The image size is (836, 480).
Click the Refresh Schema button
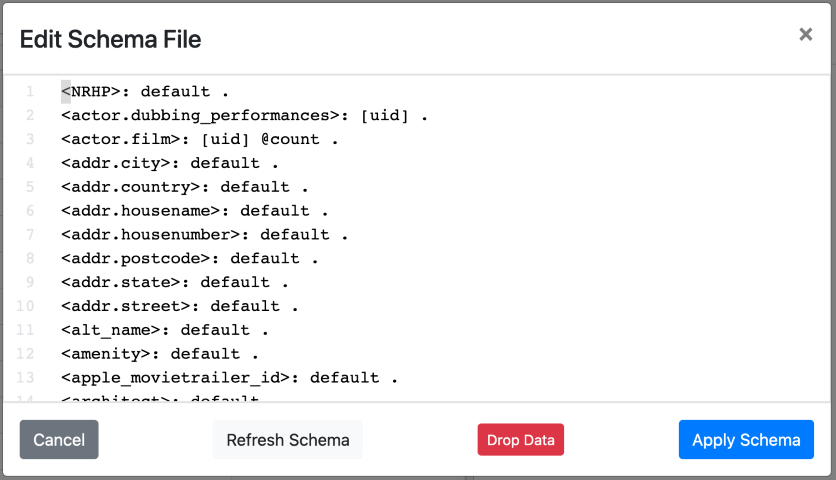pyautogui.click(x=288, y=440)
